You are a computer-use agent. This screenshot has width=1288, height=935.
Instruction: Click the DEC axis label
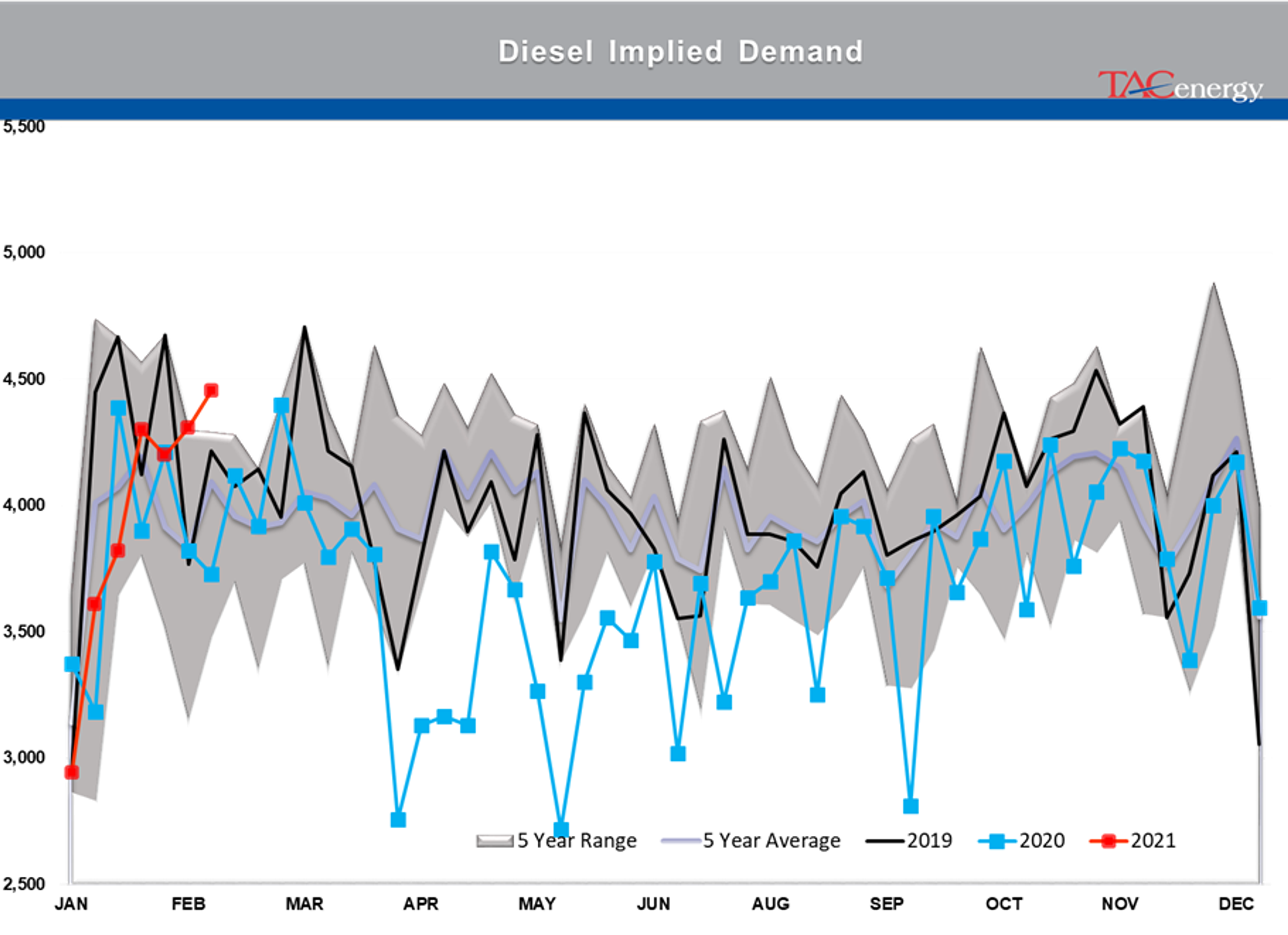pyautogui.click(x=1236, y=904)
